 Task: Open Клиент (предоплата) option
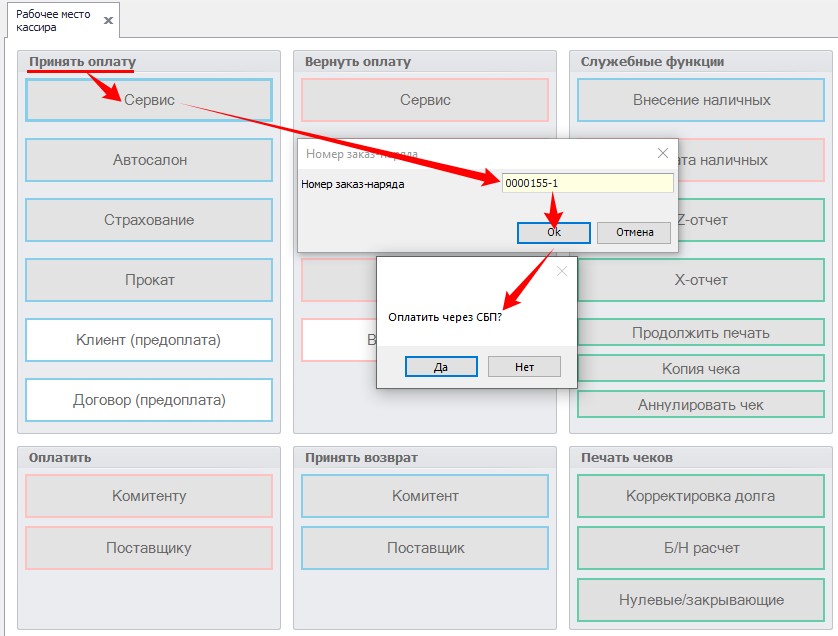pos(149,340)
